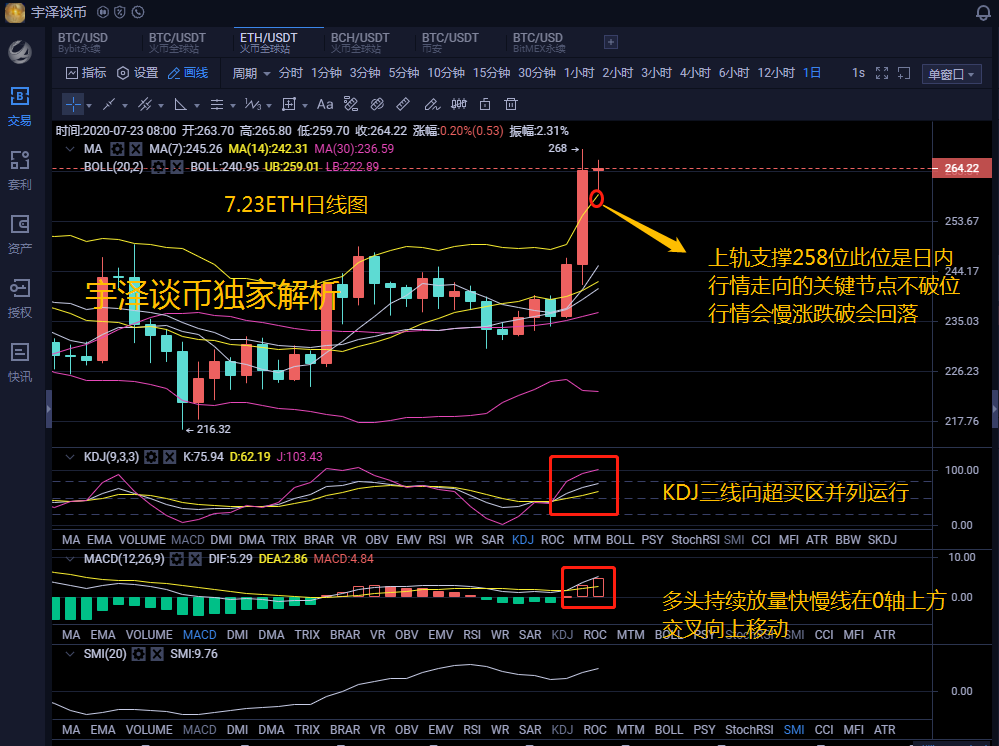Viewport: 999px width, 746px height.
Task: Open the text annotation tool Aa
Action: [x=325, y=104]
